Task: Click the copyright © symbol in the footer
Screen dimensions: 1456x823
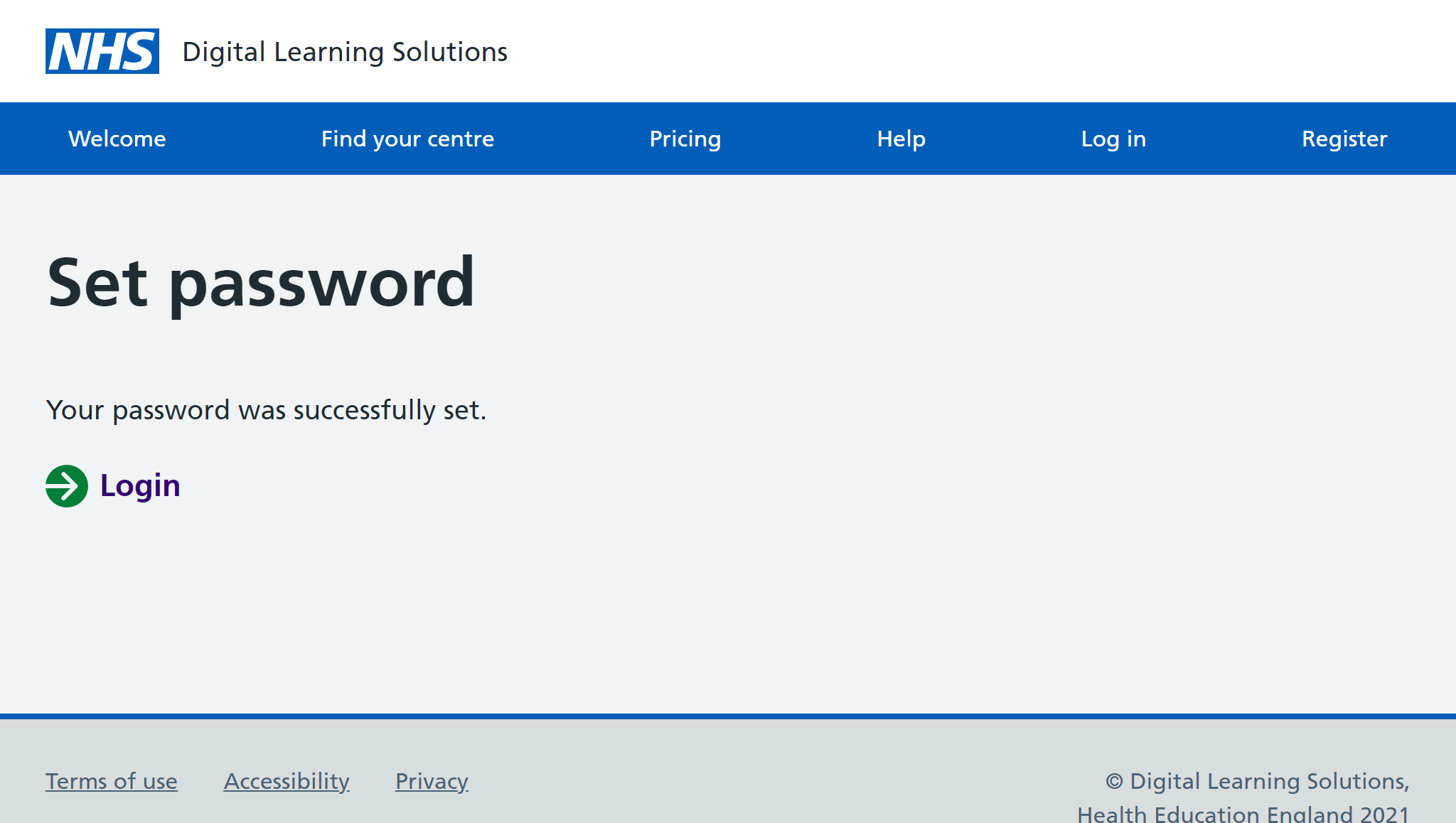Action: [x=1114, y=781]
